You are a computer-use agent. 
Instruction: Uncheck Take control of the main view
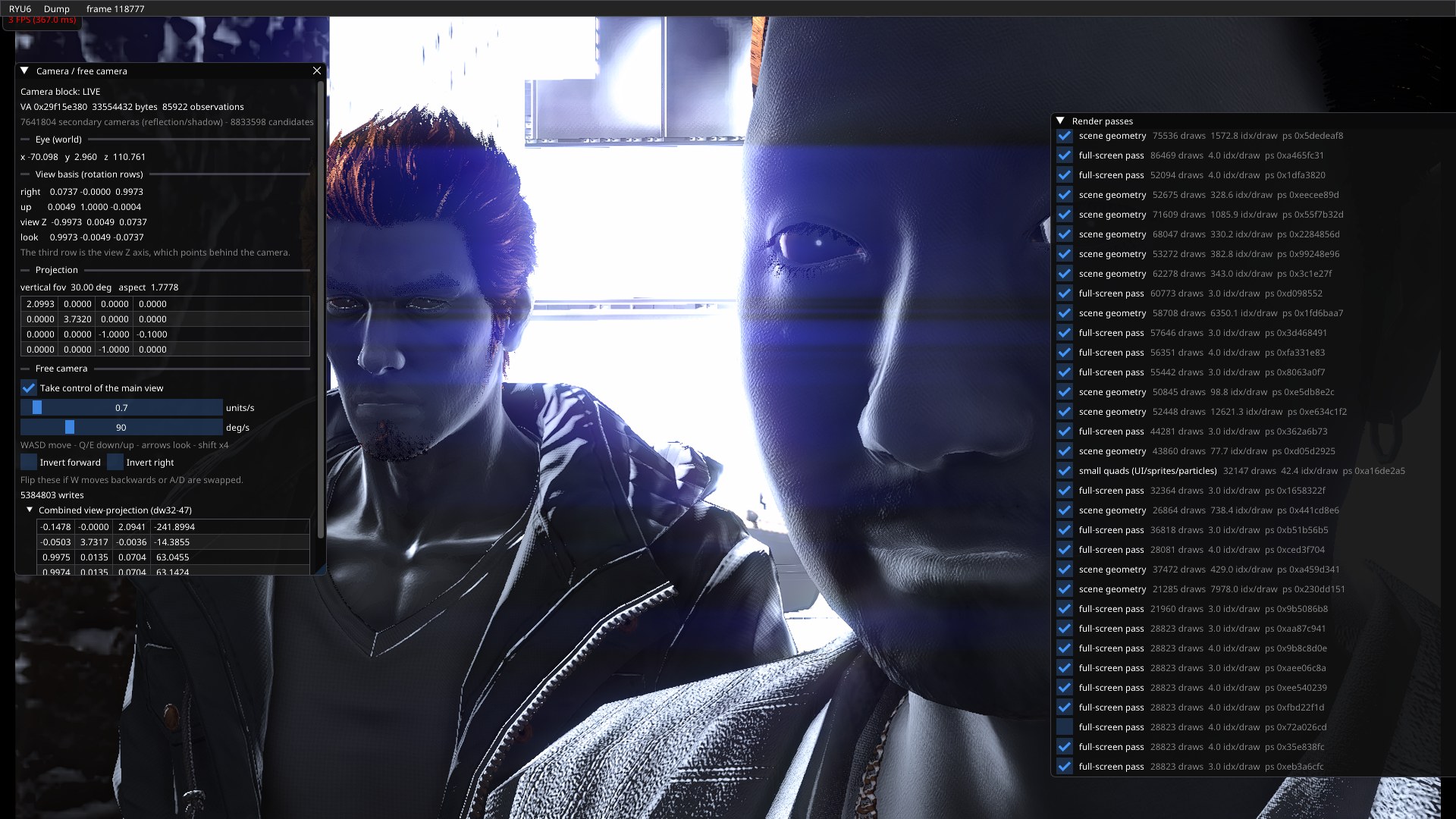[29, 388]
